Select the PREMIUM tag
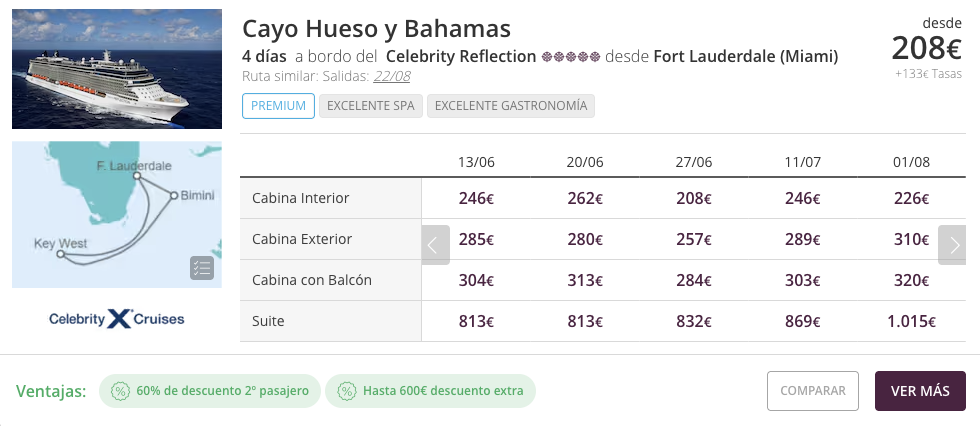Image resolution: width=980 pixels, height=426 pixels. pyautogui.click(x=278, y=106)
